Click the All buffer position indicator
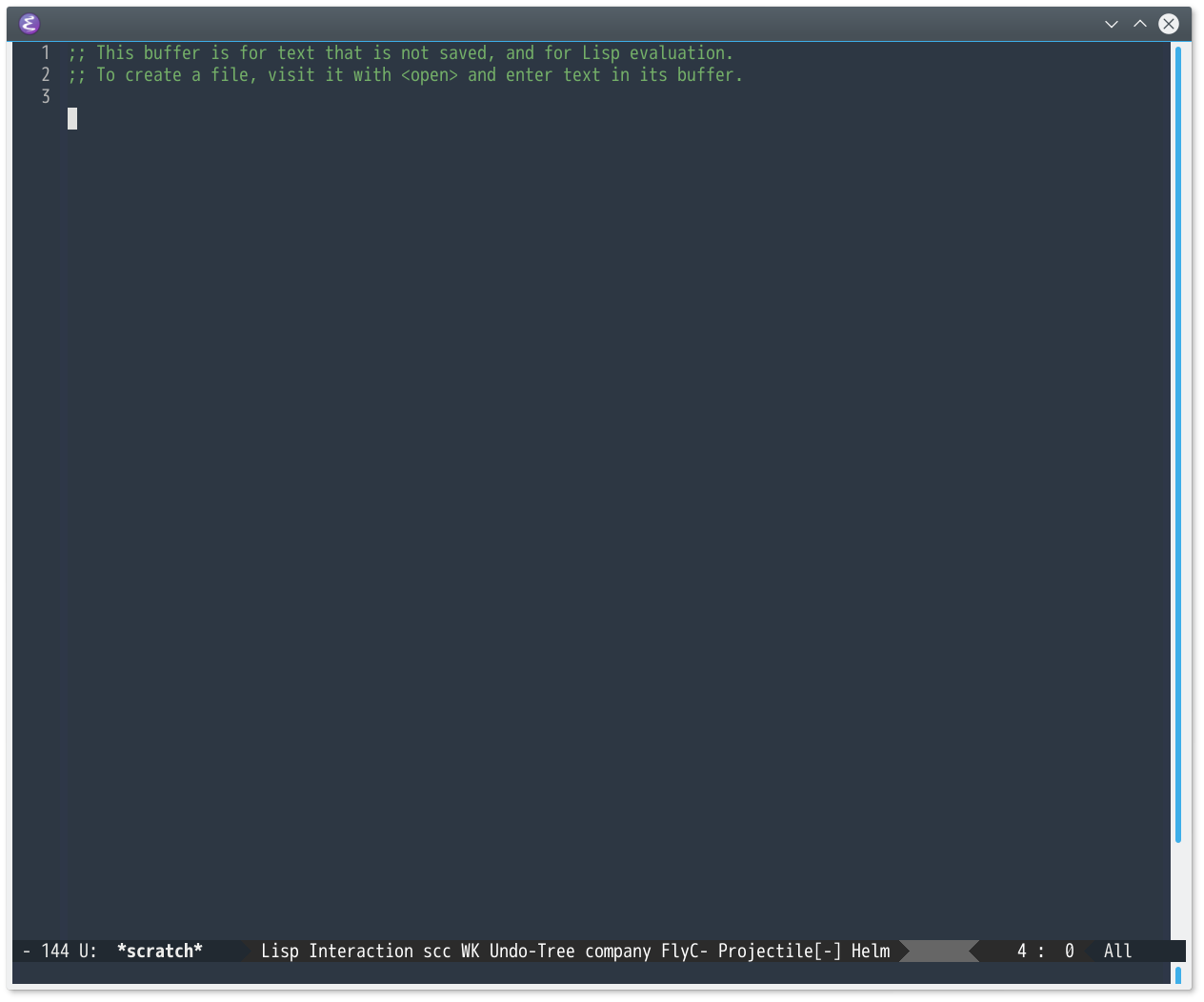 (1117, 951)
